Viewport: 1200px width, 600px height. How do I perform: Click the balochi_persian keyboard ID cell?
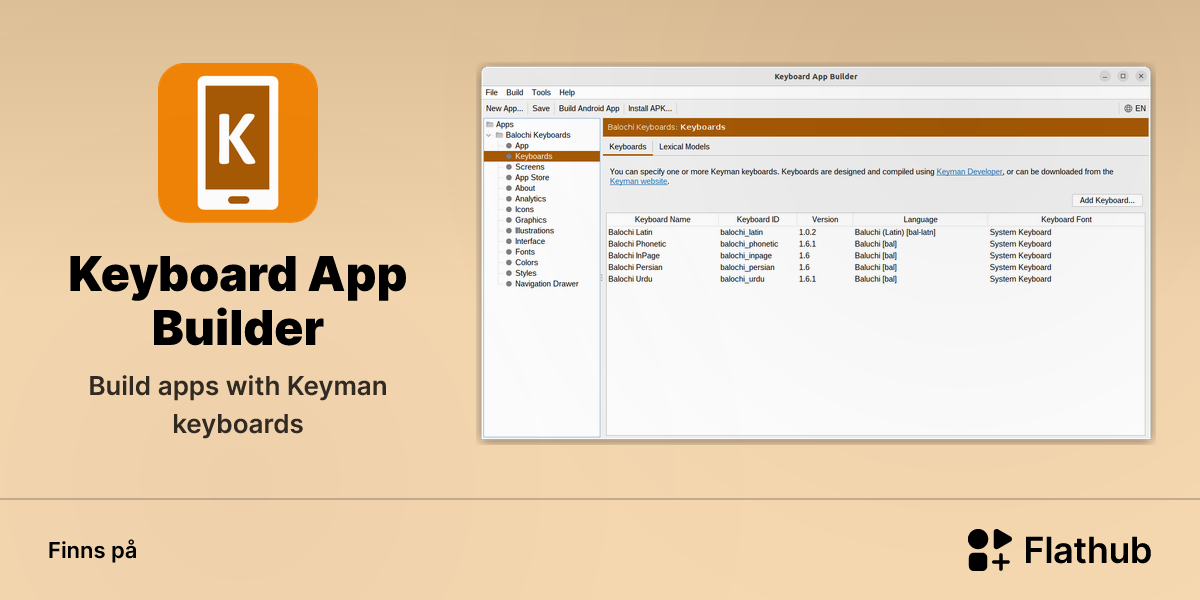[x=747, y=267]
